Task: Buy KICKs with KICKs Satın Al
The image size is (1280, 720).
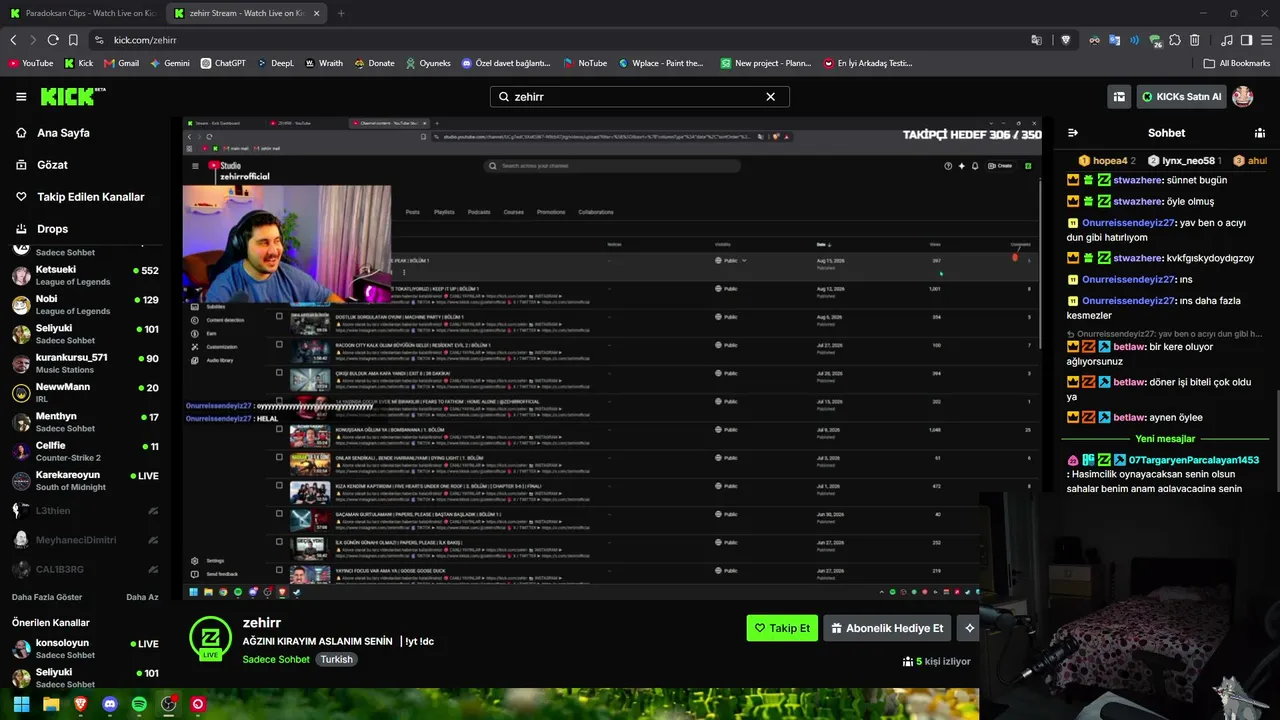Action: [1182, 97]
